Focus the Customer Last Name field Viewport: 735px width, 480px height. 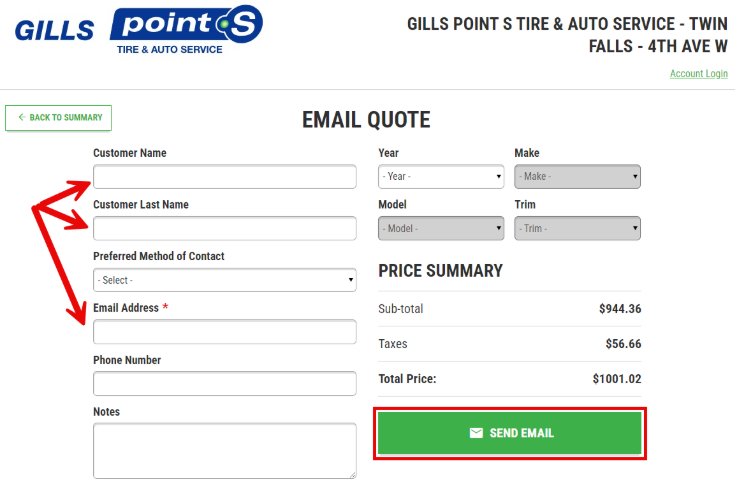click(x=225, y=228)
